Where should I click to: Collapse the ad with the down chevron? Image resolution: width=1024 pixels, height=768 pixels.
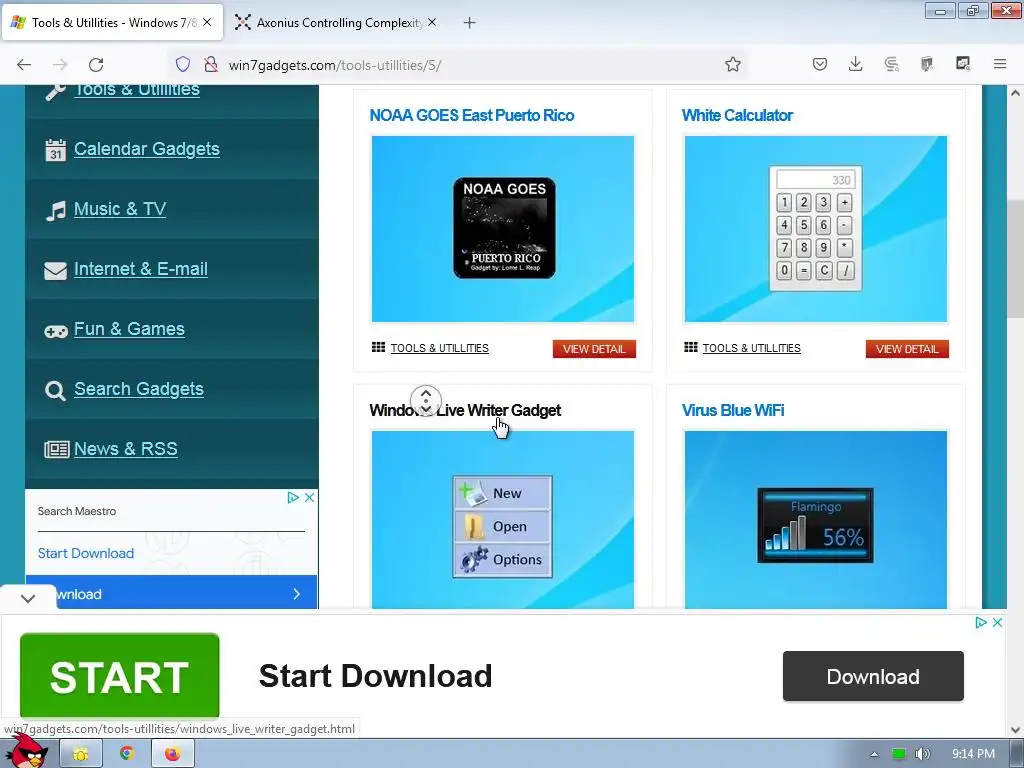[28, 598]
